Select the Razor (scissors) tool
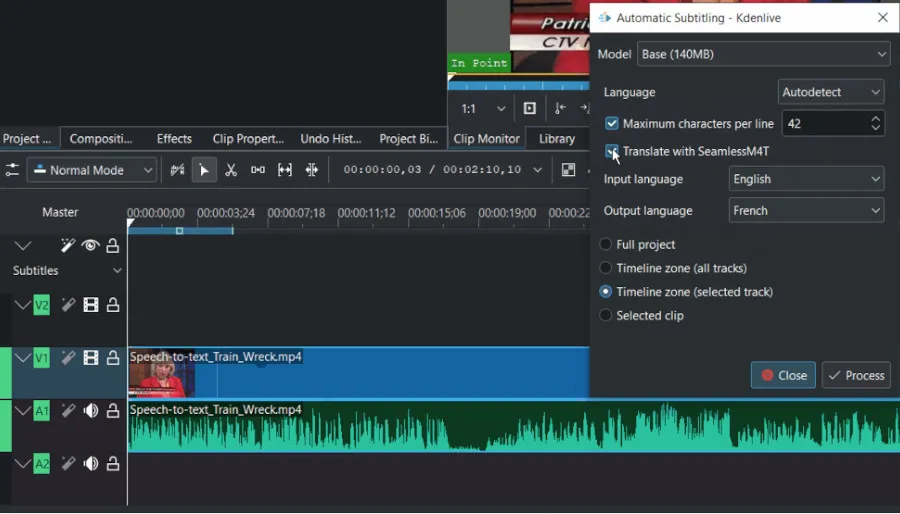This screenshot has height=514, width=900. tap(231, 170)
